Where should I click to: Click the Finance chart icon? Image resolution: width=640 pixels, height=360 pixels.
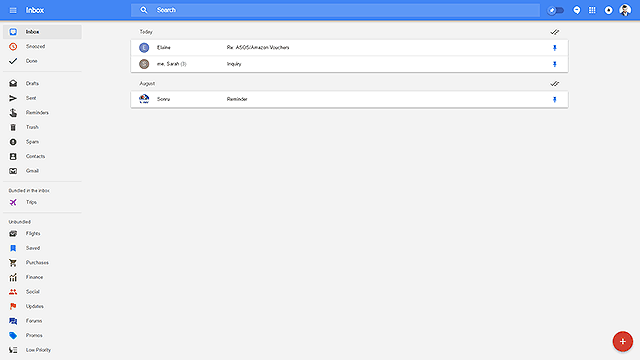[13, 277]
